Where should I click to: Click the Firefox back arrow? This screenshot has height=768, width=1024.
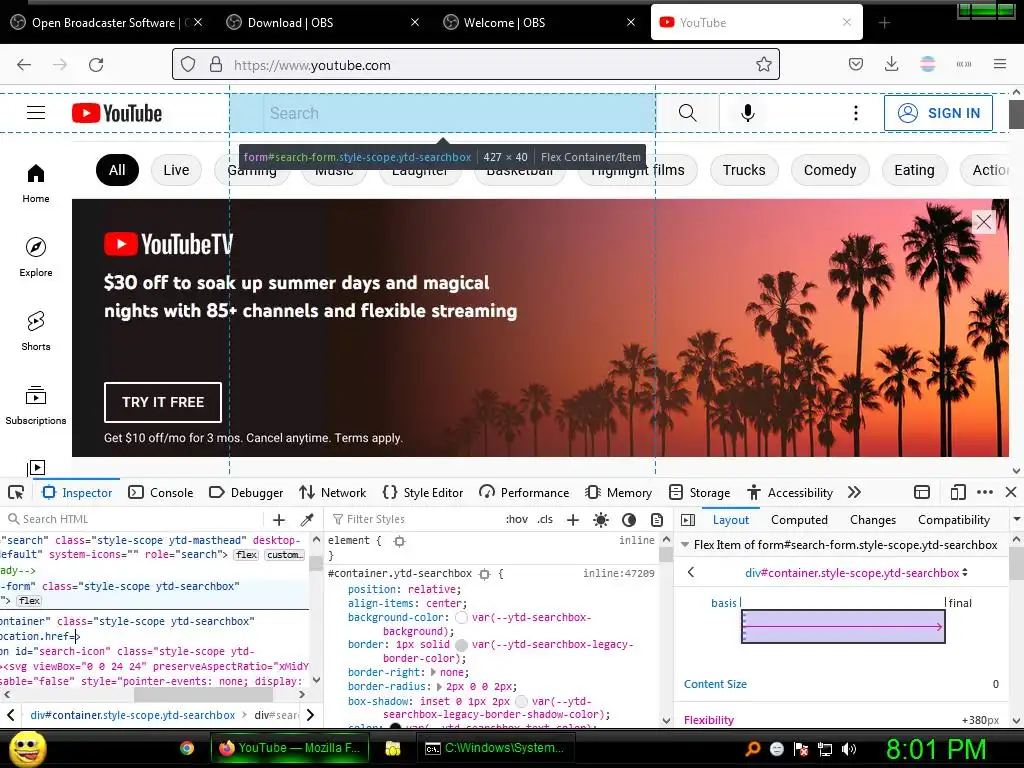tap(24, 65)
